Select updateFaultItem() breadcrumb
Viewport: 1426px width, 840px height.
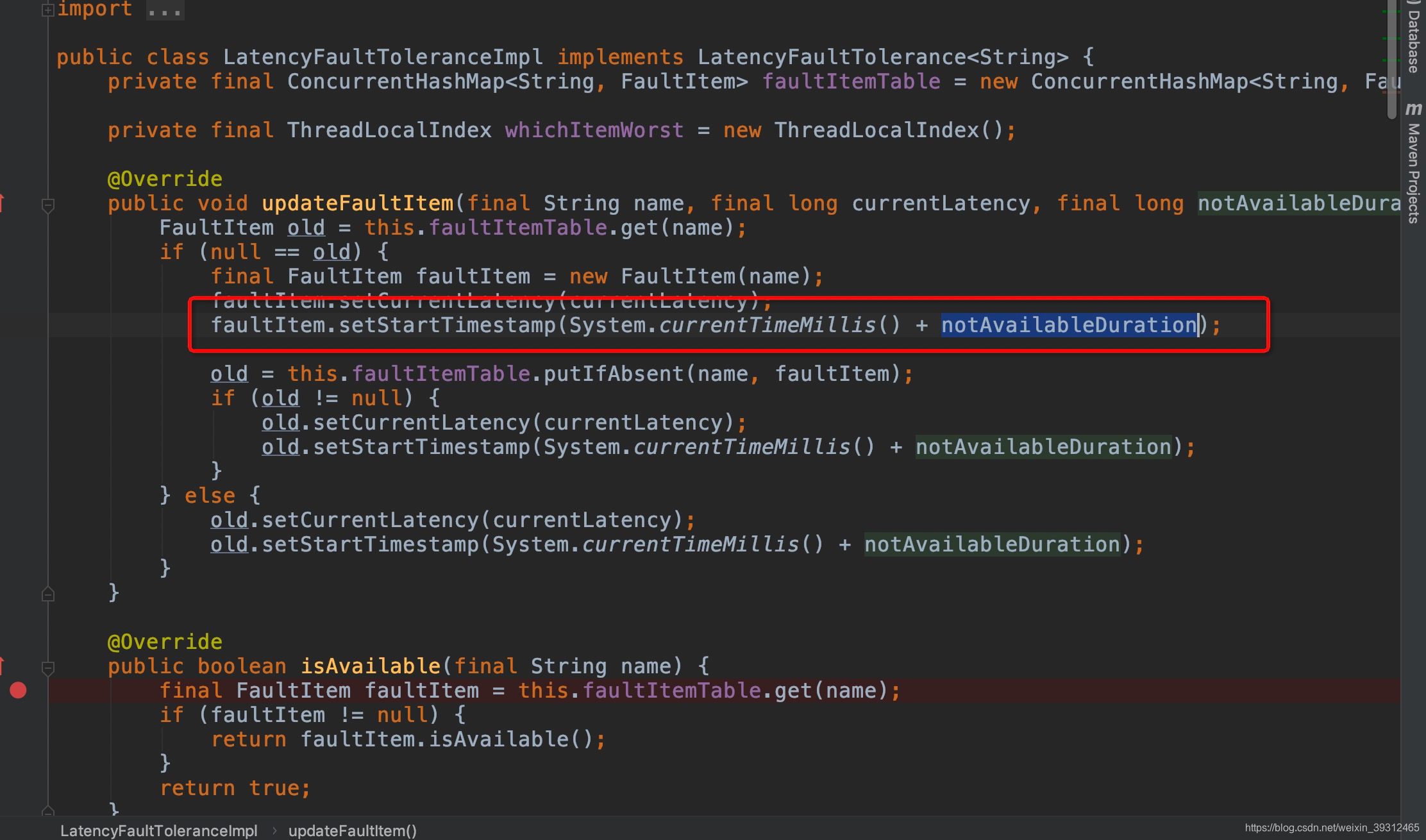pyautogui.click(x=353, y=830)
